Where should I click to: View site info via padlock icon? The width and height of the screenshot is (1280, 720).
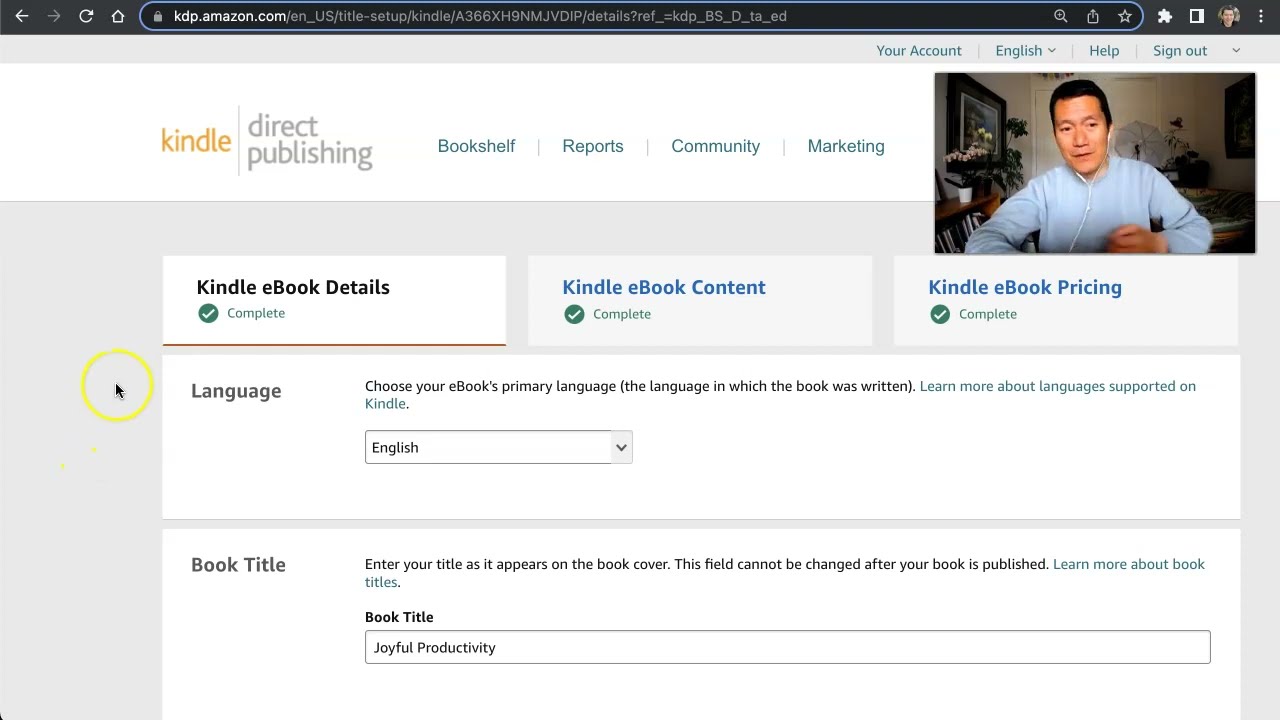pos(158,16)
